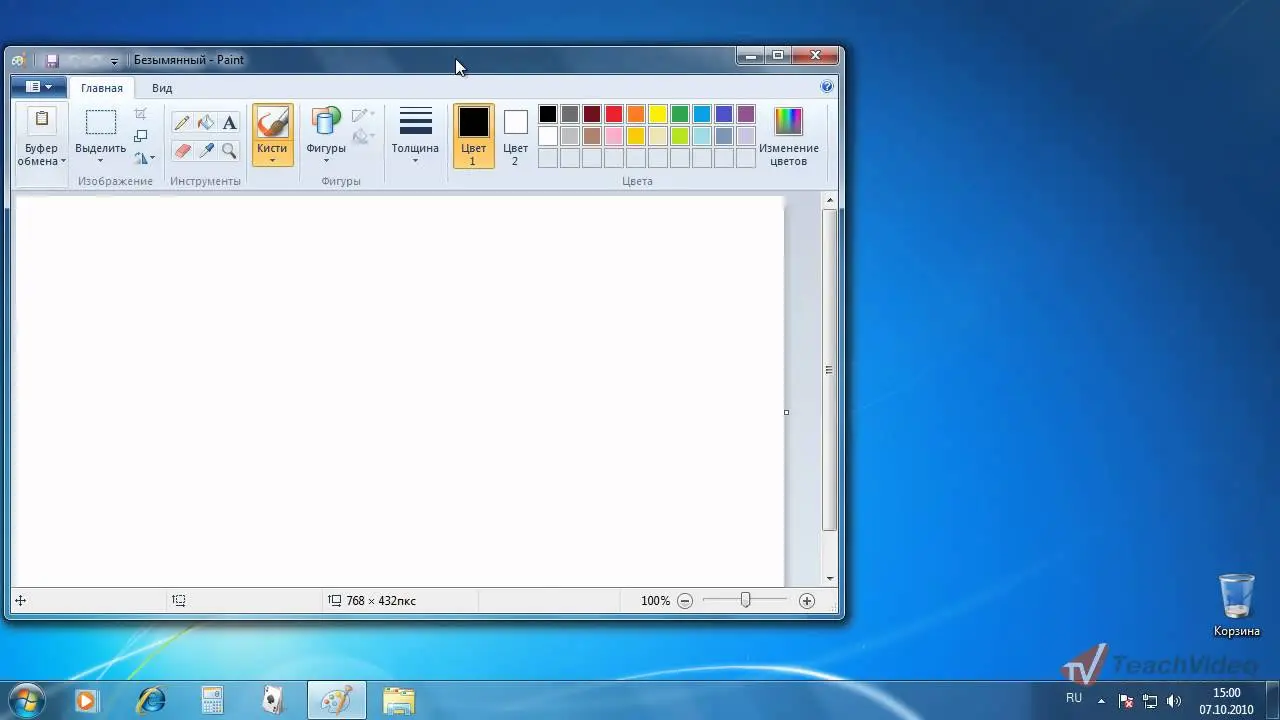Choose the red color swatch

point(614,114)
